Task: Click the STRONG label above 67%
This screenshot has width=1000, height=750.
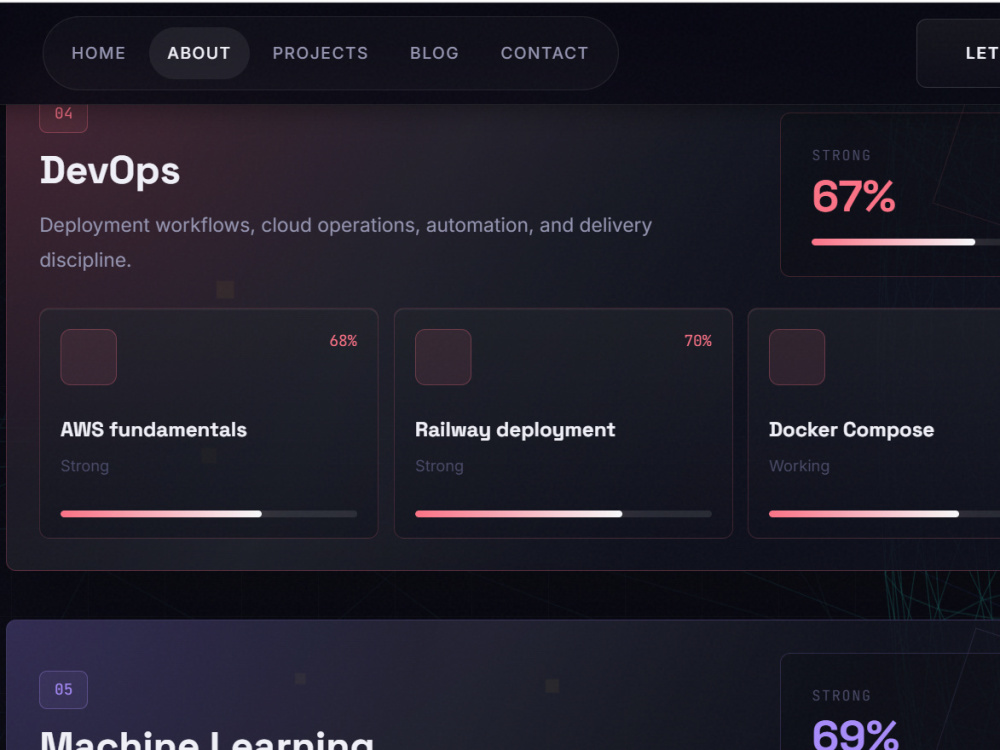Action: pos(841,156)
